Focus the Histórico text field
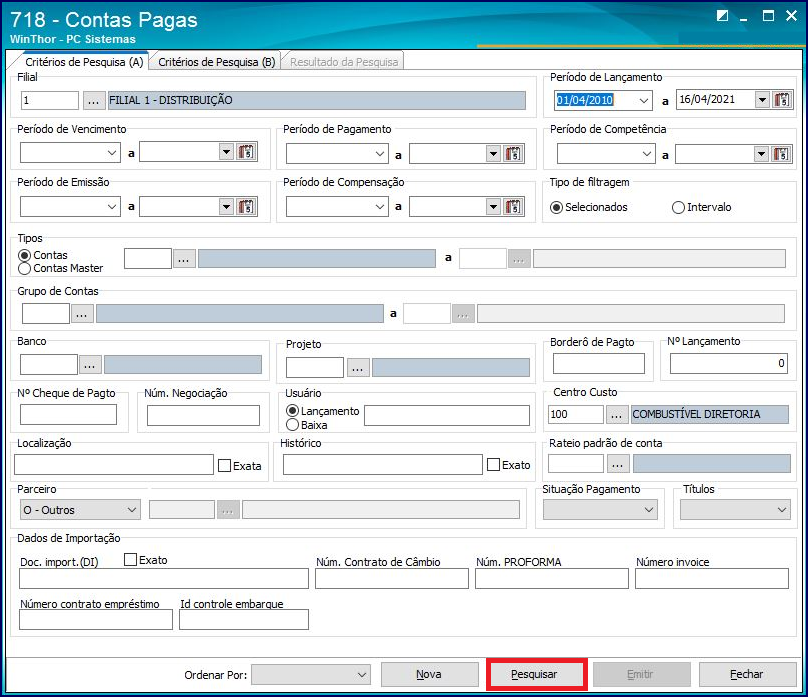The height and width of the screenshot is (697, 808). 383,465
